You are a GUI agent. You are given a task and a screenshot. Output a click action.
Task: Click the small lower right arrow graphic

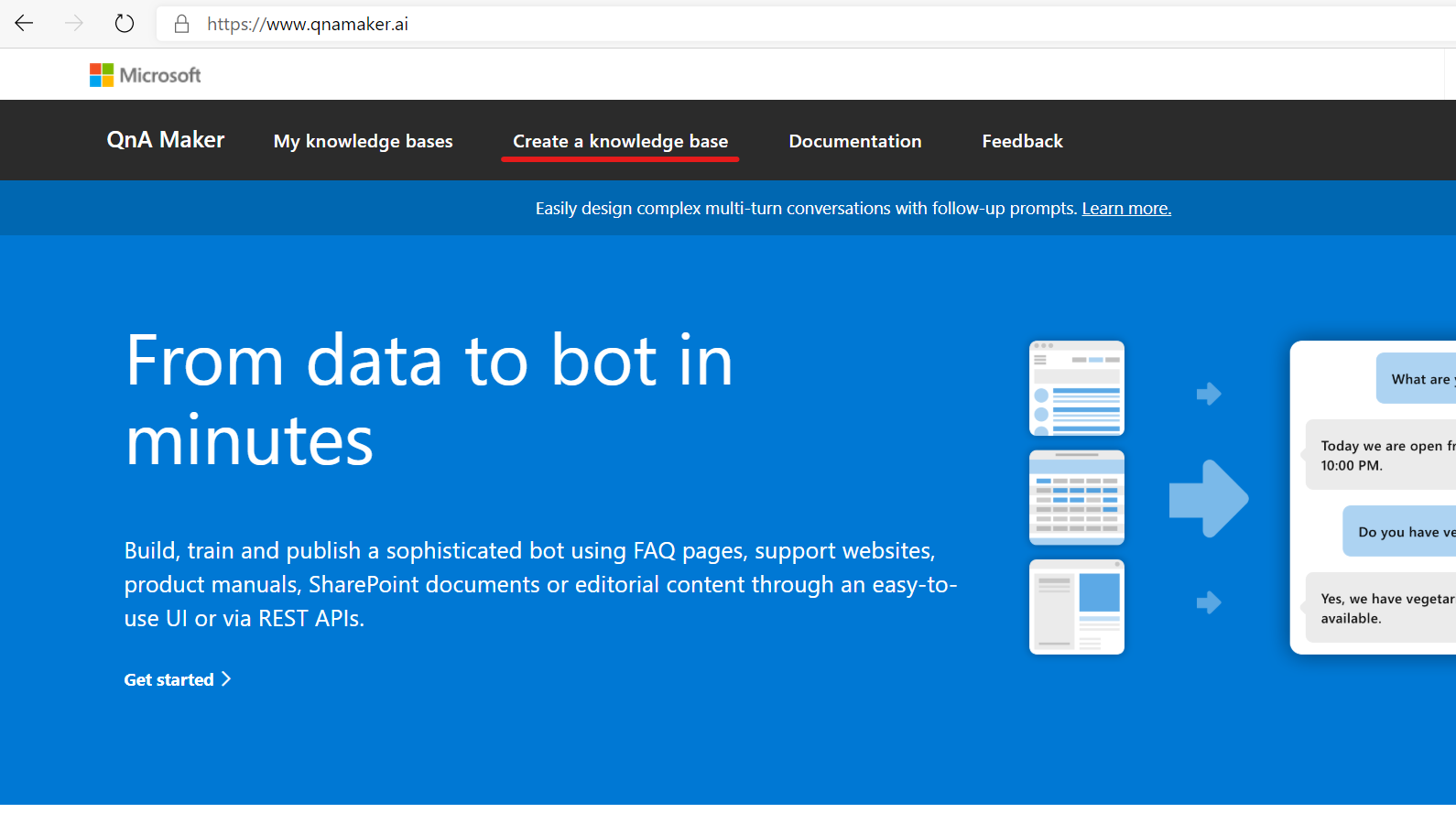coord(1209,602)
